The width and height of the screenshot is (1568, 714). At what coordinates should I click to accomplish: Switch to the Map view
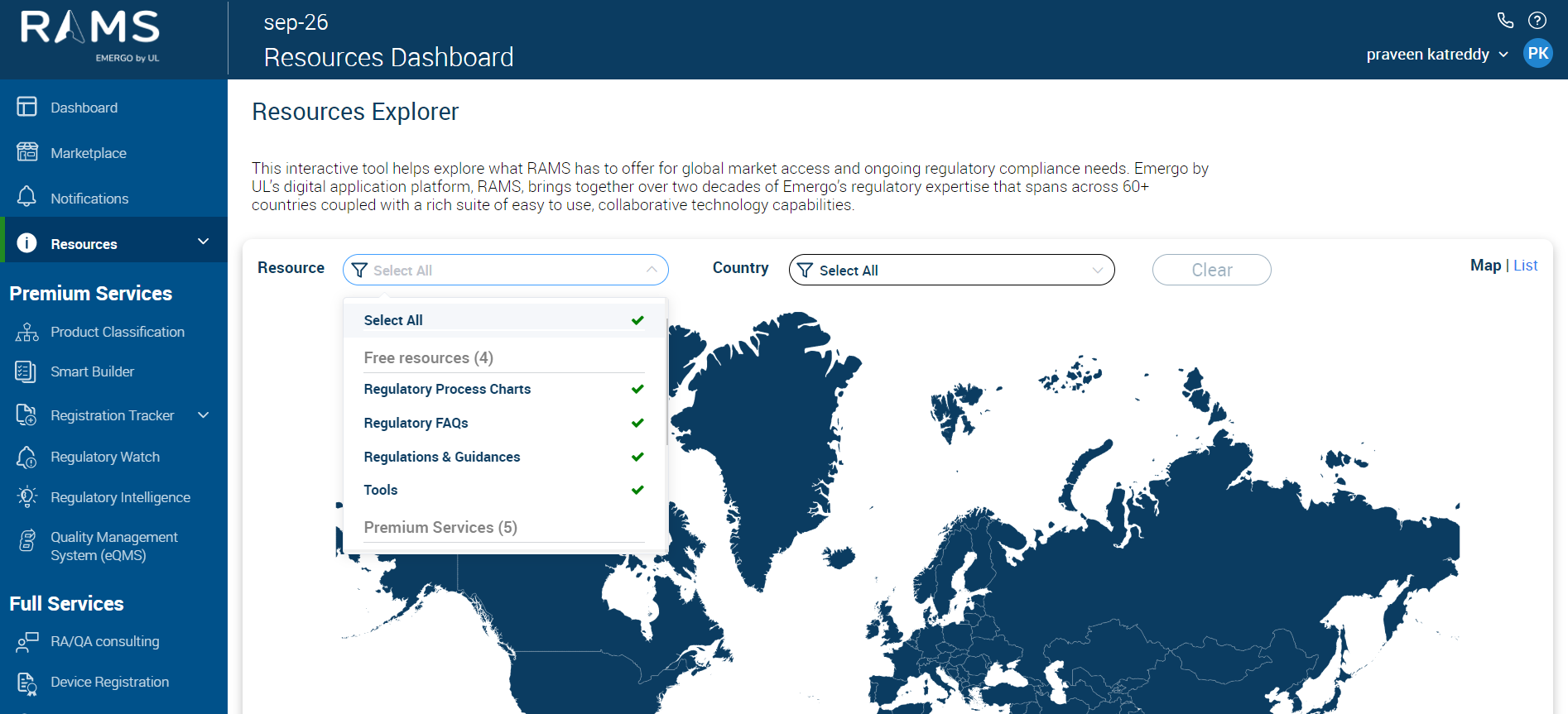click(1486, 266)
